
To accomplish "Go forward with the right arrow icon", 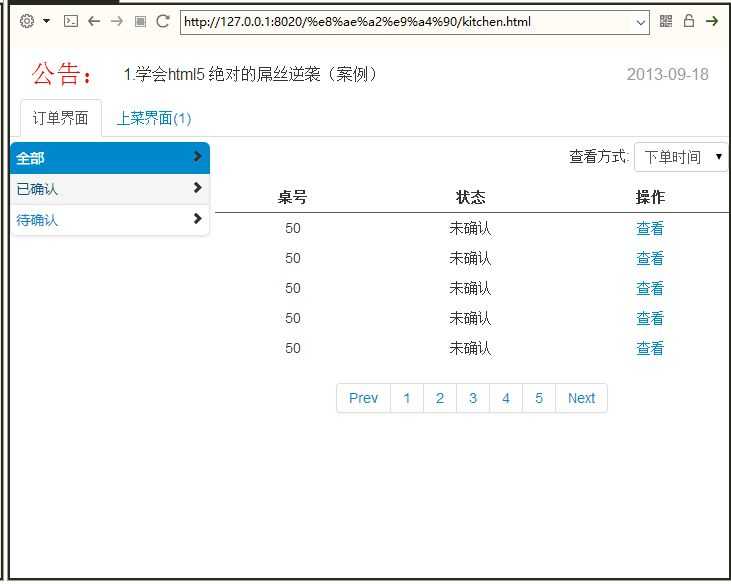I will tap(117, 21).
